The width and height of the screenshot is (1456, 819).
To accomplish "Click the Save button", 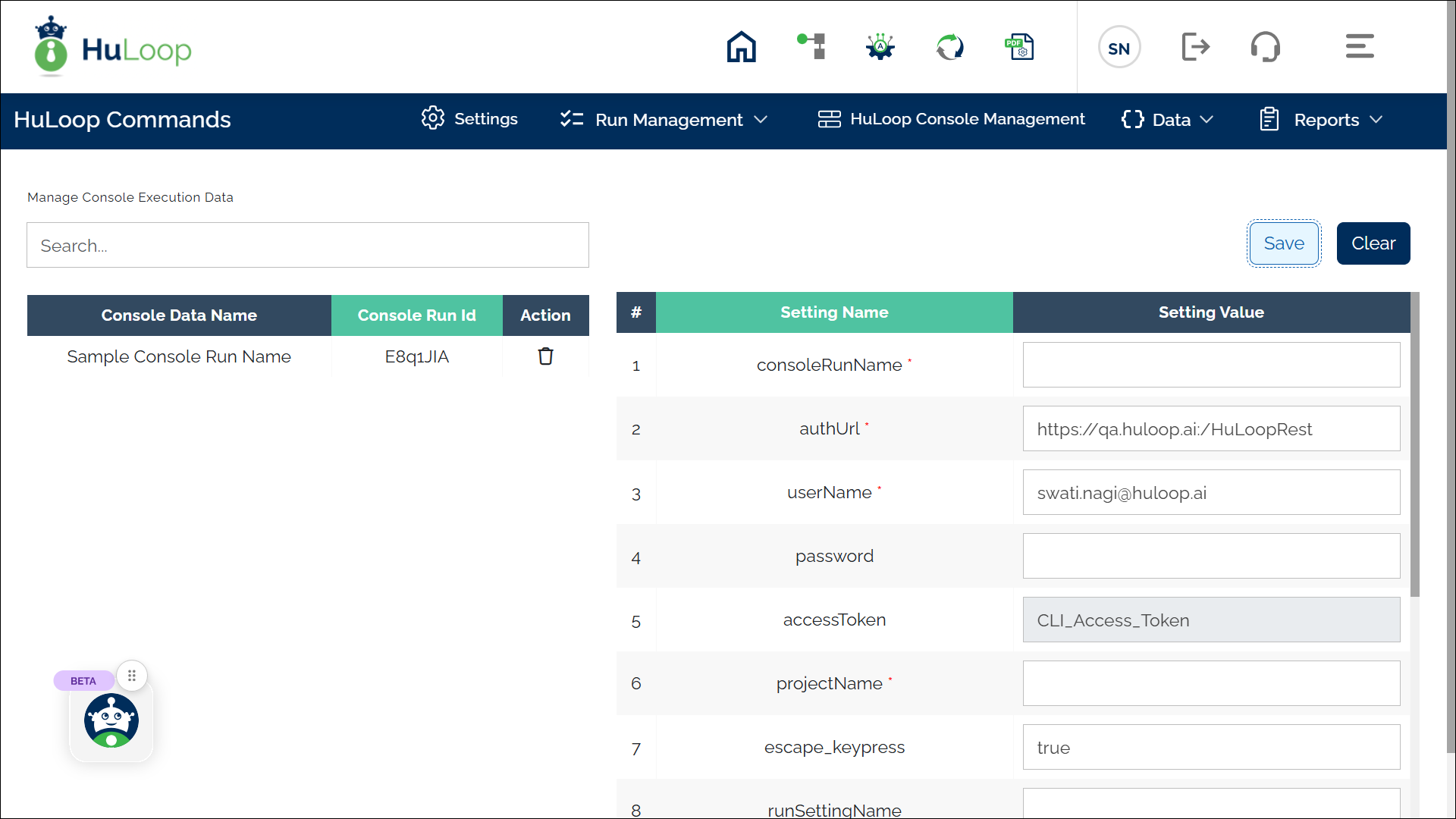I will point(1283,243).
